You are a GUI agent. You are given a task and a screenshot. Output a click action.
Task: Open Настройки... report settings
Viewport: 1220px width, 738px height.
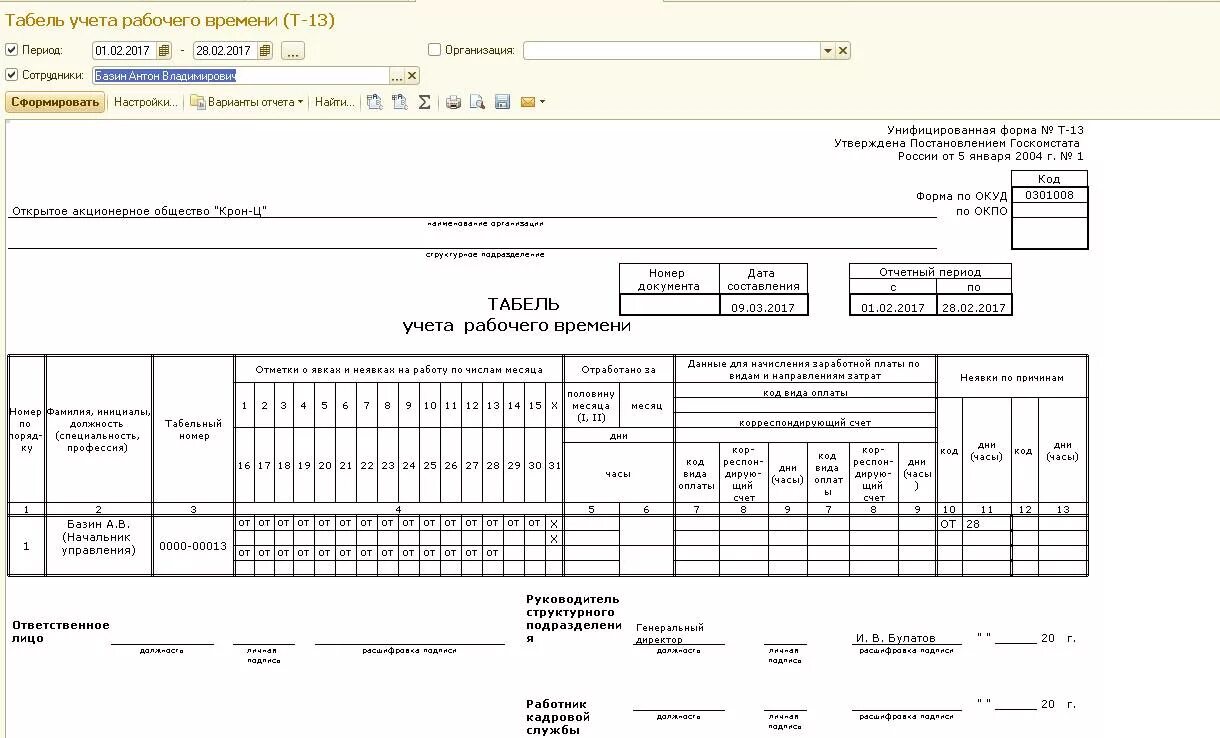[145, 102]
